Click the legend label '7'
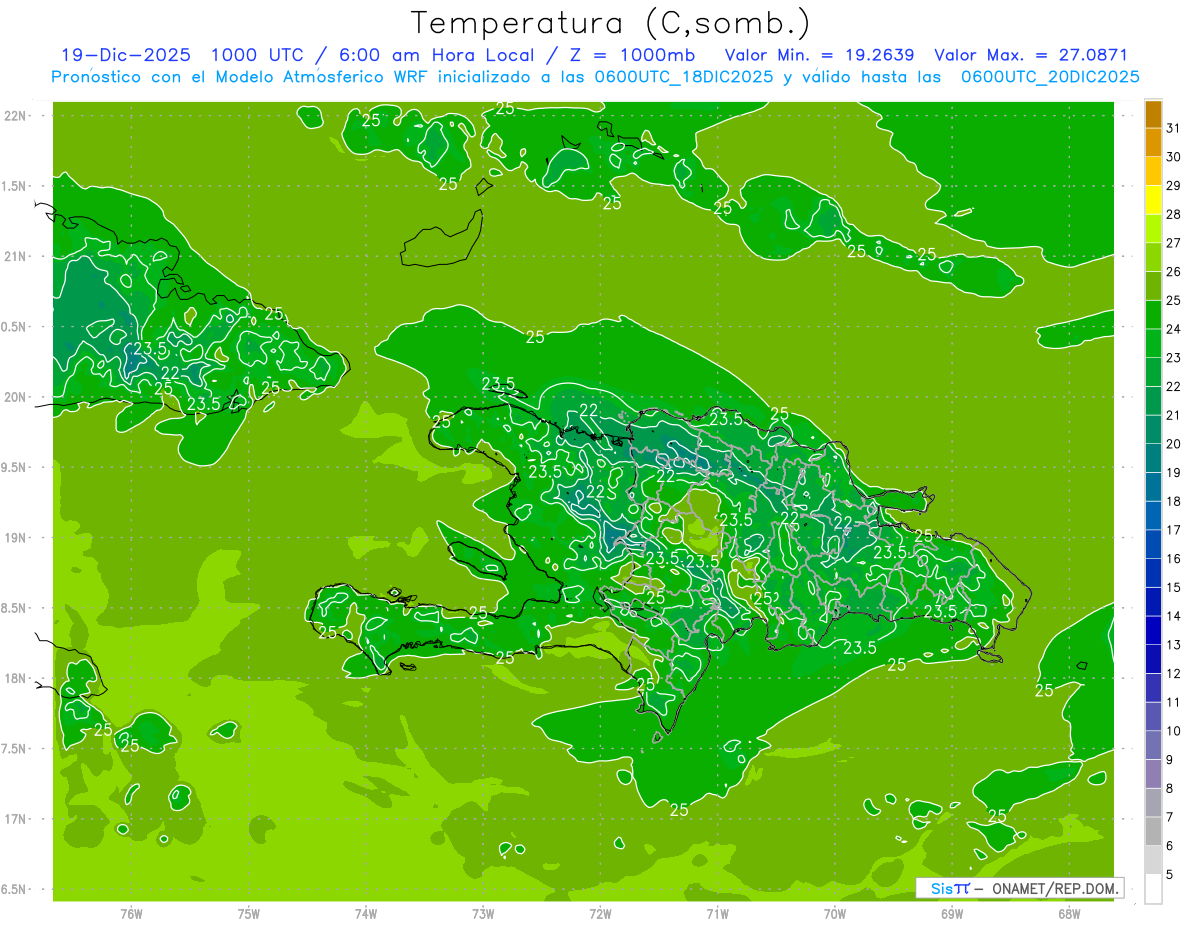1200x927 pixels. [x=1170, y=818]
